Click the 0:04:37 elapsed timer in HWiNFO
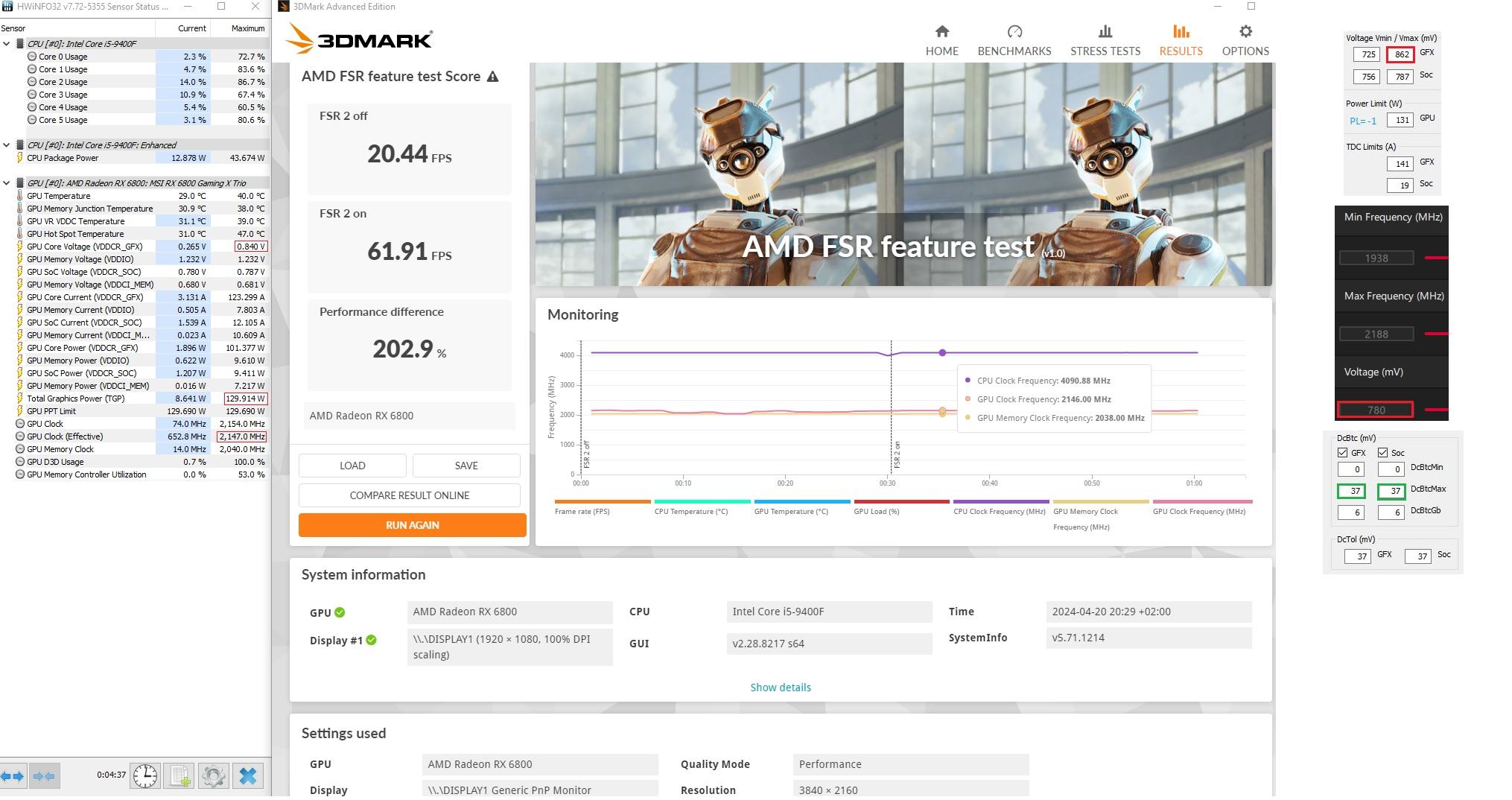This screenshot has width=1512, height=800. (x=111, y=775)
